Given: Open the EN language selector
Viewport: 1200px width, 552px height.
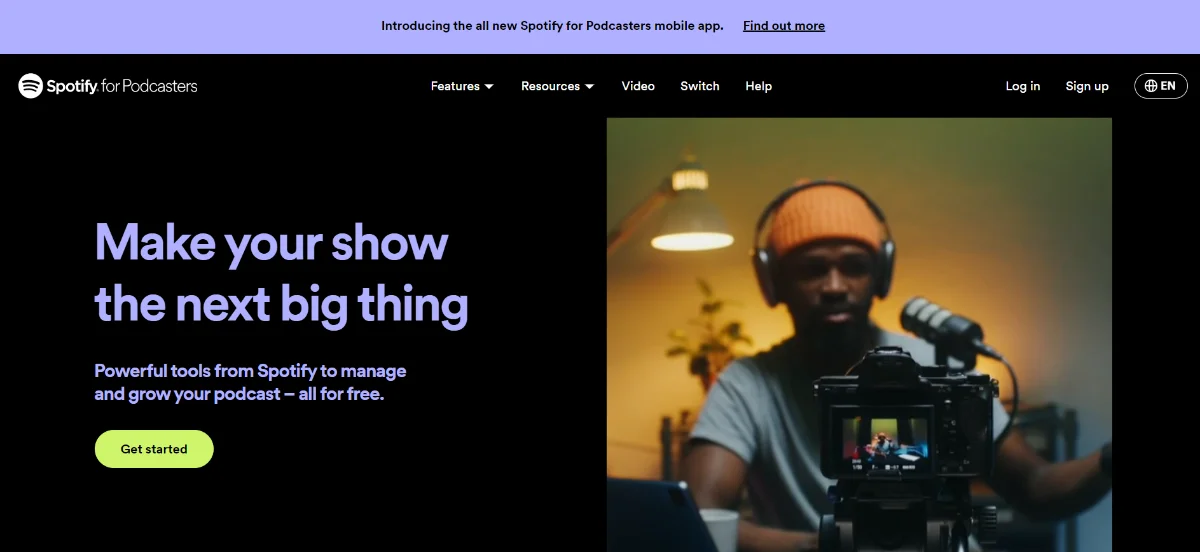Looking at the screenshot, I should pyautogui.click(x=1160, y=86).
